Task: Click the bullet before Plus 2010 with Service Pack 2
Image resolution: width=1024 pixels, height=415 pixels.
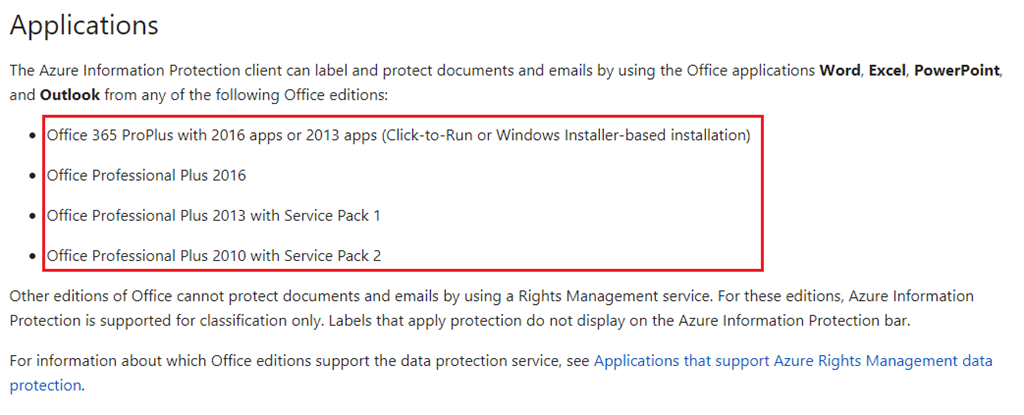Action: [33, 257]
